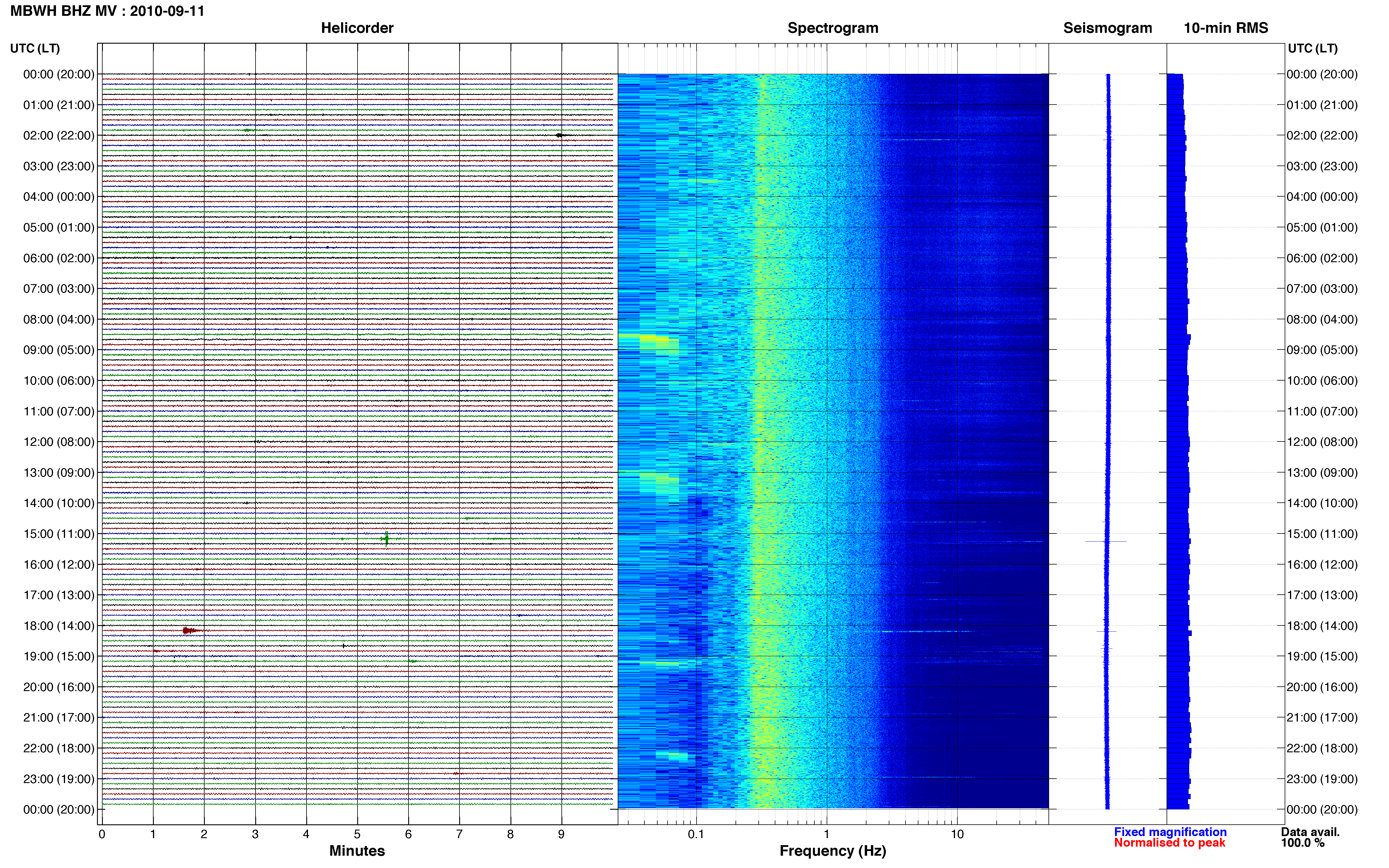Select the left 06:00 (02:00) time label

click(59, 258)
